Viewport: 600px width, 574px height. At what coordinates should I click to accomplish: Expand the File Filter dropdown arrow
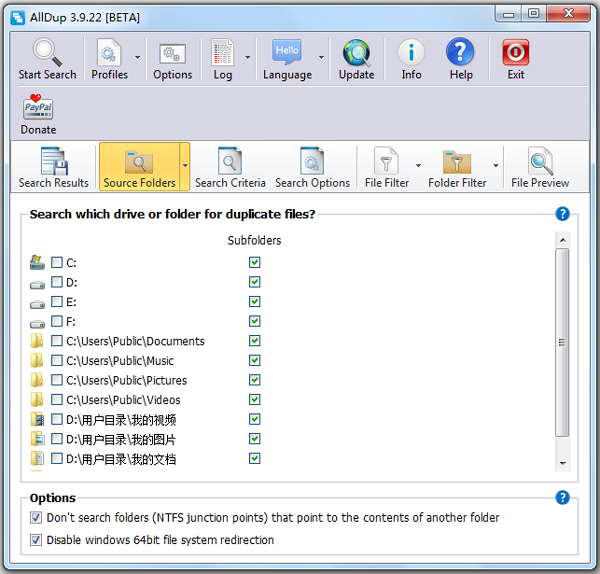418,166
